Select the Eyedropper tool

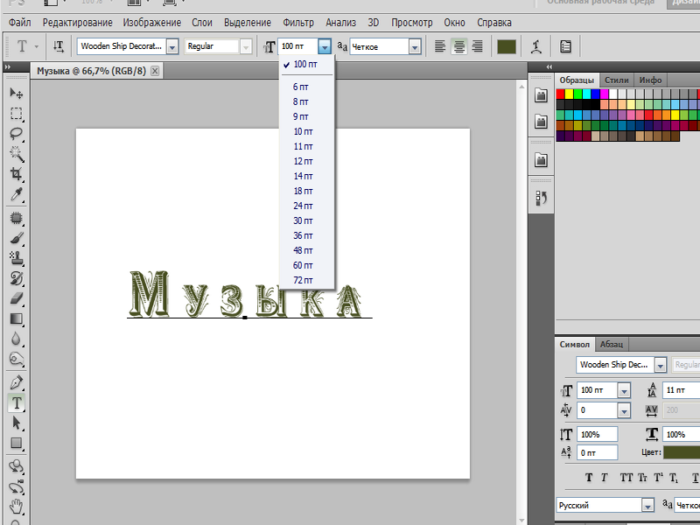pyautogui.click(x=17, y=194)
